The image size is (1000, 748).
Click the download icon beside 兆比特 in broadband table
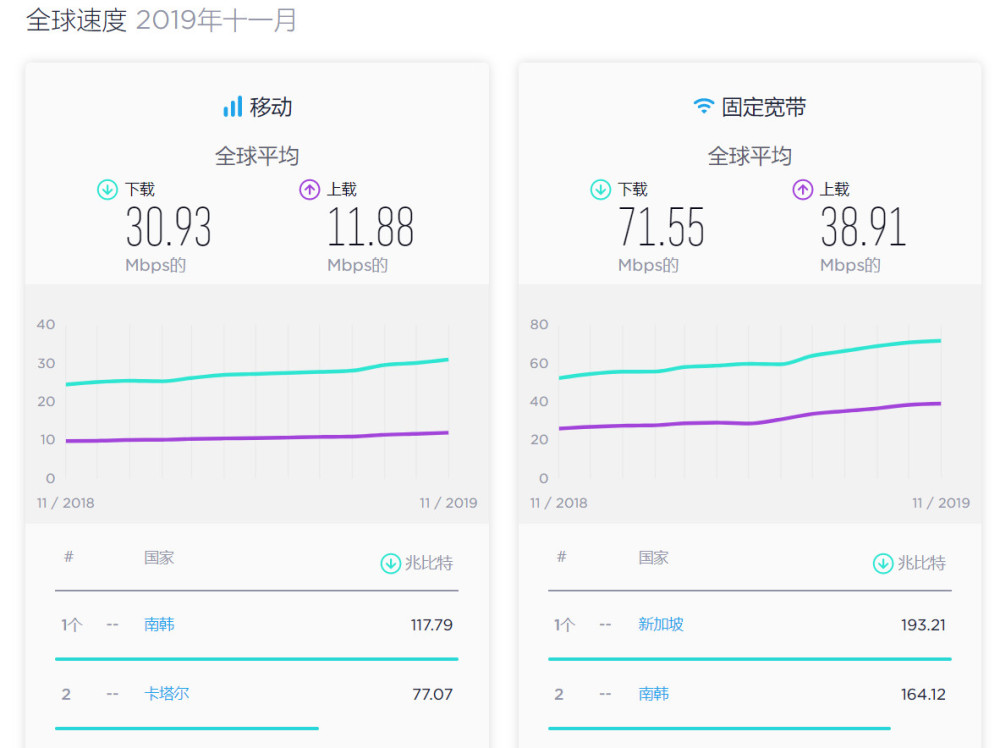point(883,563)
